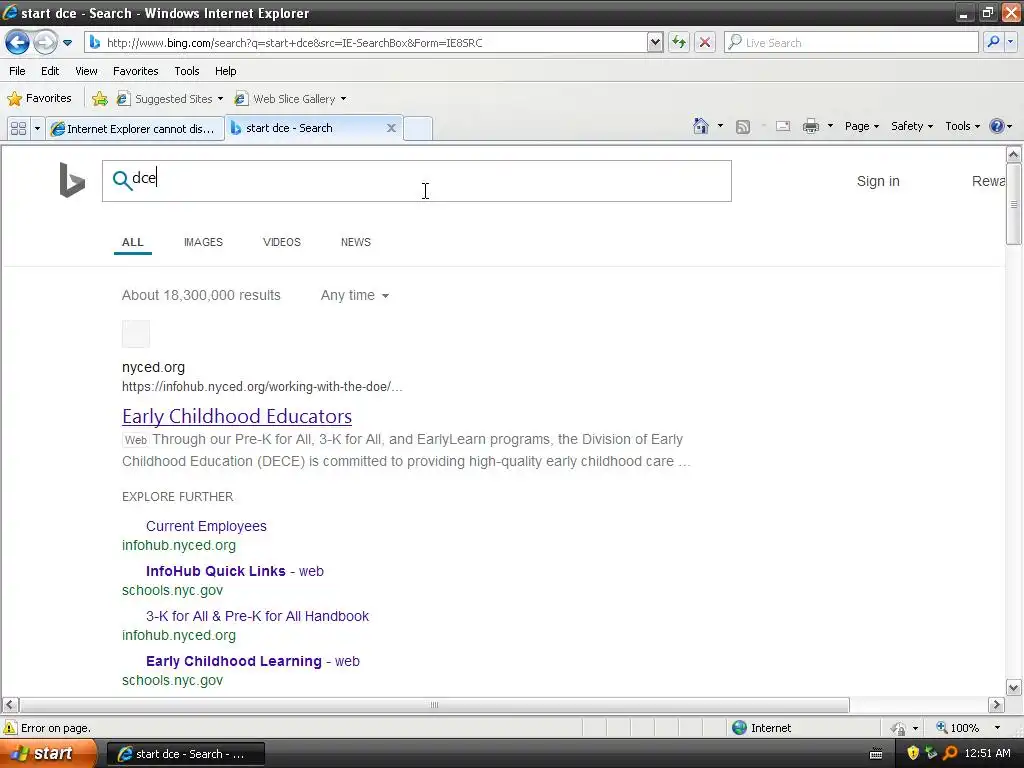Open the Tools command bar menu
The image size is (1024, 768).
(962, 126)
